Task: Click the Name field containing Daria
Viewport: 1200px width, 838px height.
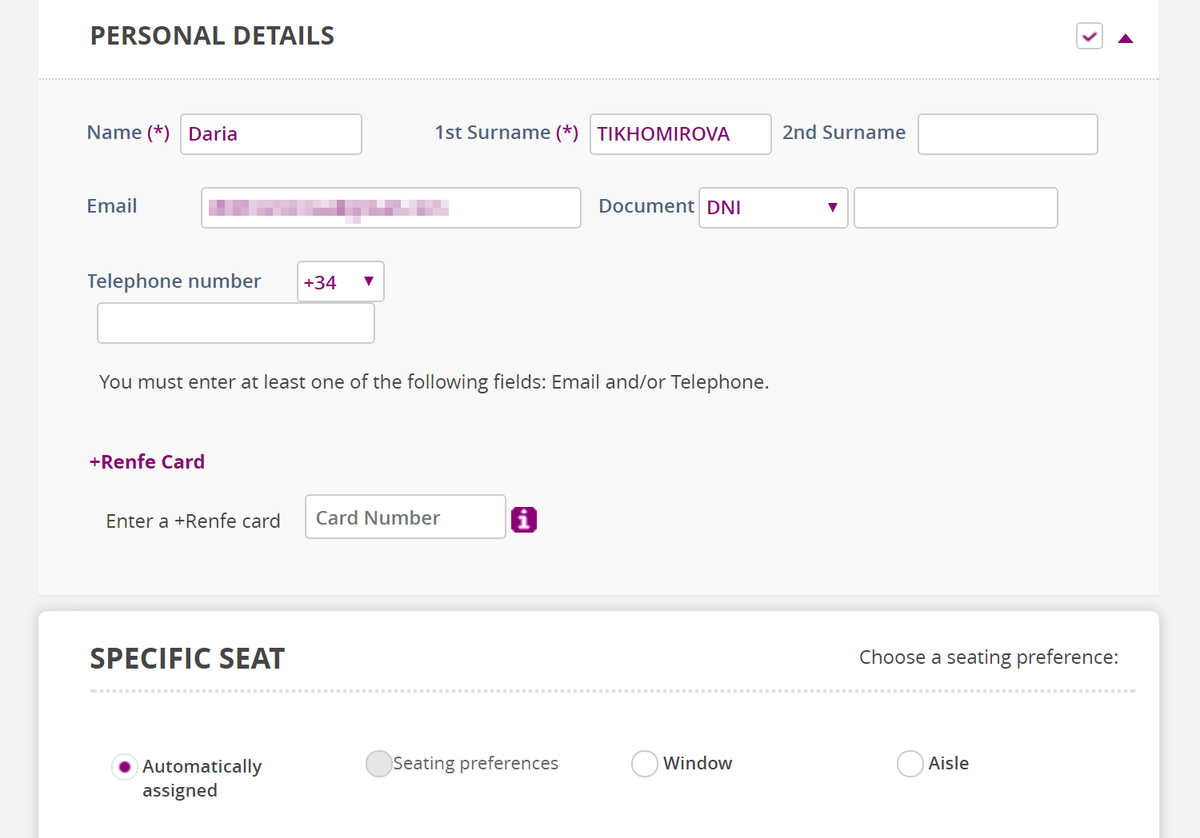Action: [271, 134]
